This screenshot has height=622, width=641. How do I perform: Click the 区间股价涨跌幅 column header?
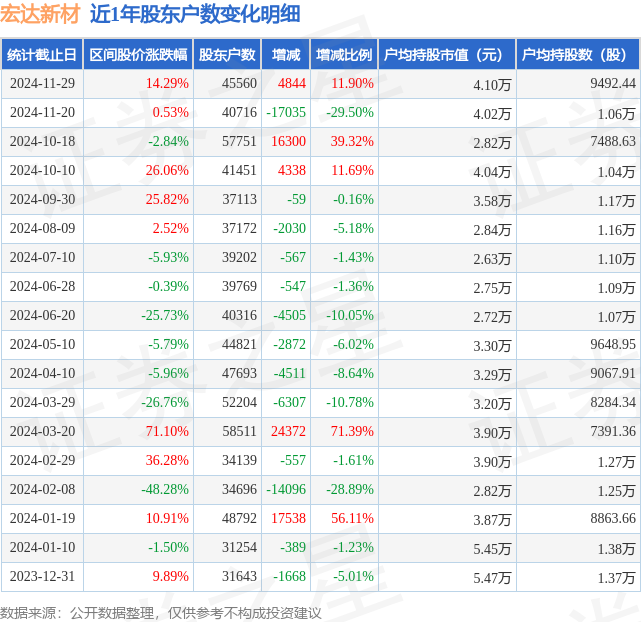click(138, 54)
